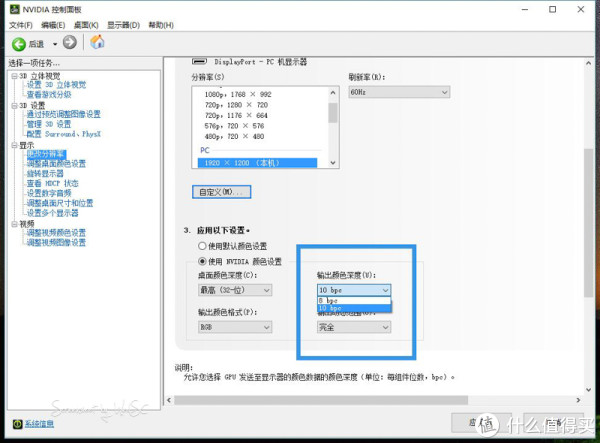This screenshot has width=600, height=443.
Task: Select 1920 × 1200 (本机) resolution
Action: pos(257,163)
